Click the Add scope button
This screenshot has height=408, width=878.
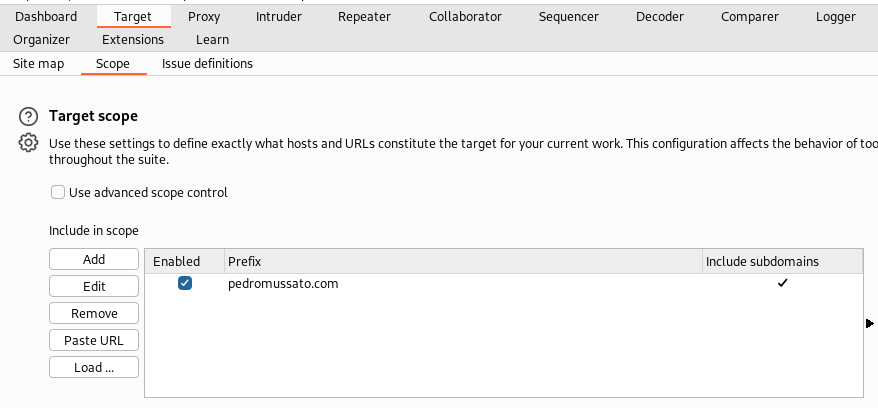tap(94, 259)
